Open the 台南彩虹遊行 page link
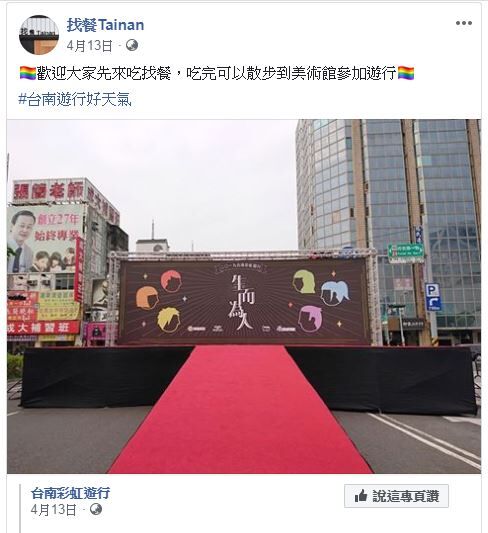Screen dimensions: 488x533 [70, 493]
